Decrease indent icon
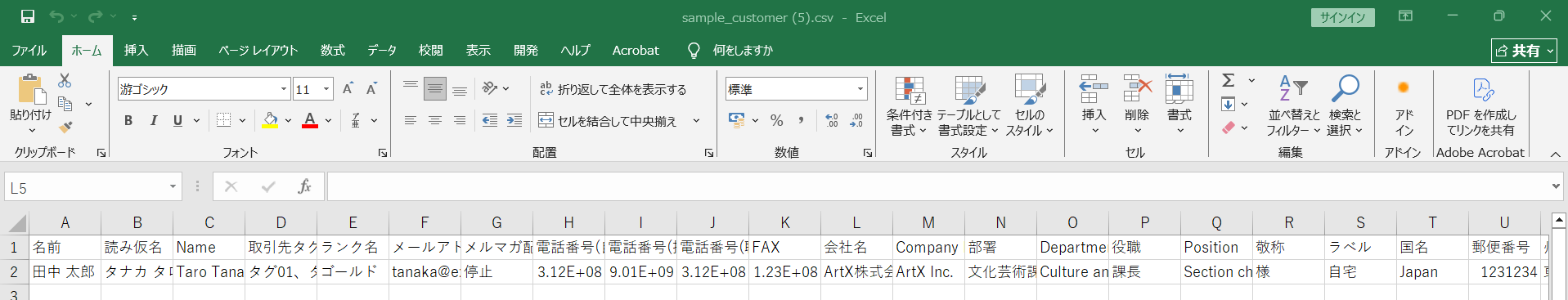 (489, 120)
